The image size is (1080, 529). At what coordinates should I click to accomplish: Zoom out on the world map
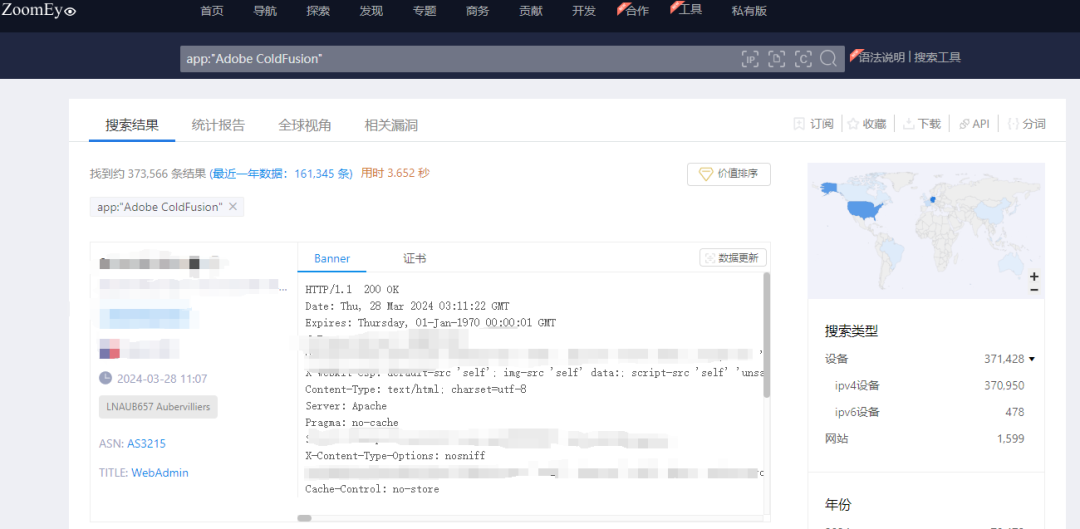click(x=1034, y=290)
